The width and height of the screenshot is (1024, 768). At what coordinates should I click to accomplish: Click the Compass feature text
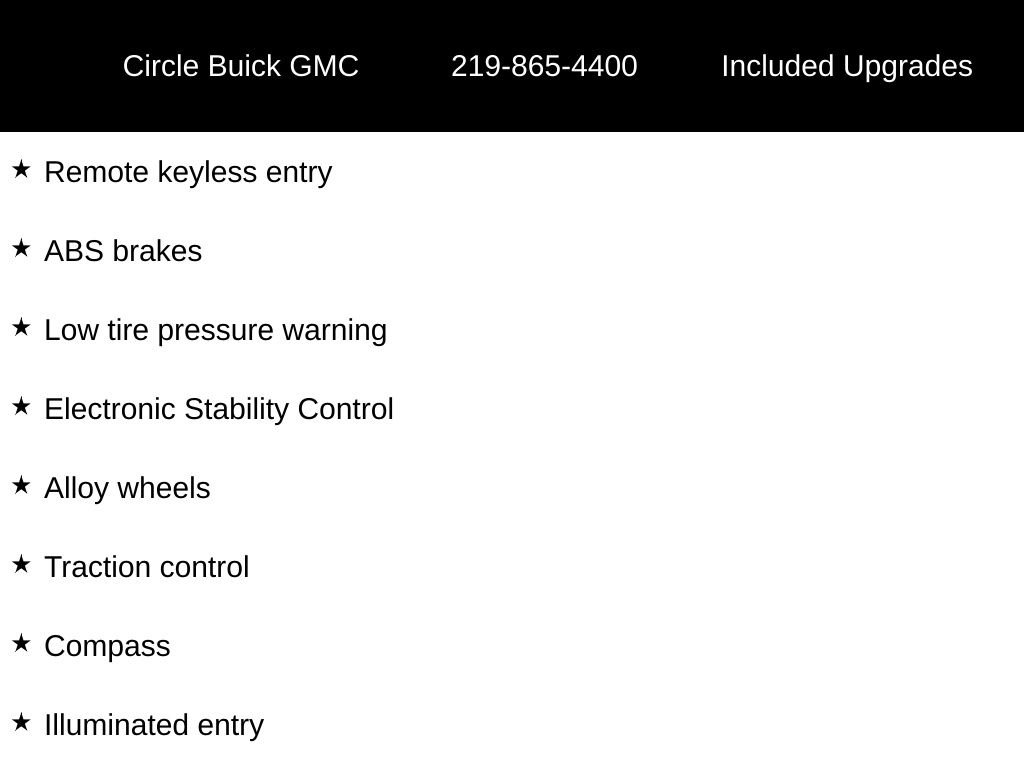coord(107,647)
